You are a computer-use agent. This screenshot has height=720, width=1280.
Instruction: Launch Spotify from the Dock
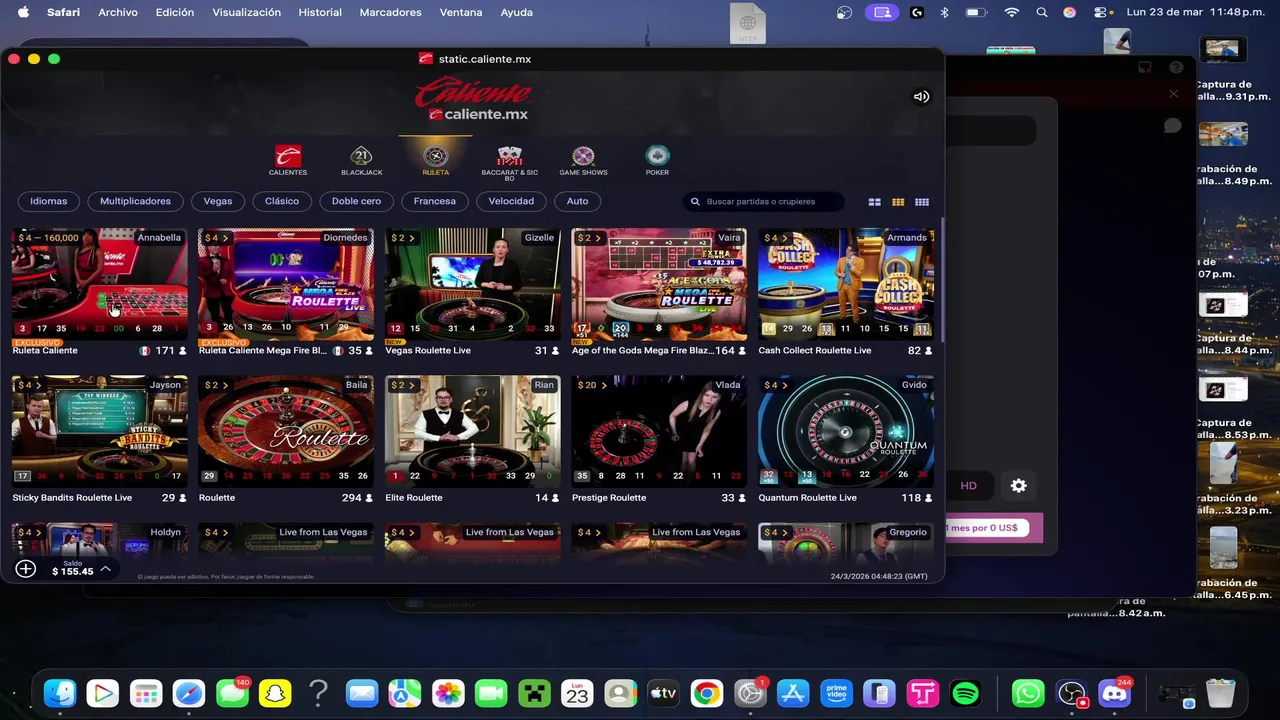[965, 693]
